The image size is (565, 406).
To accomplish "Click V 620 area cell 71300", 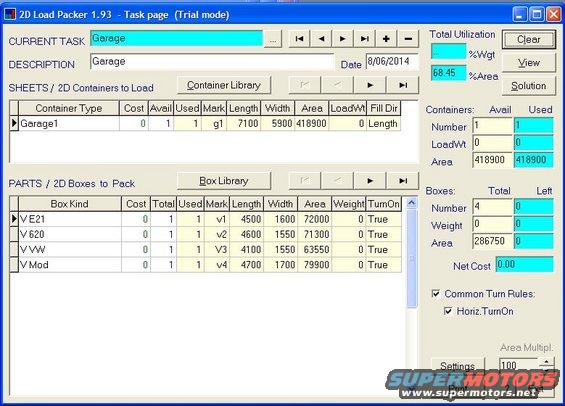I will pos(314,234).
